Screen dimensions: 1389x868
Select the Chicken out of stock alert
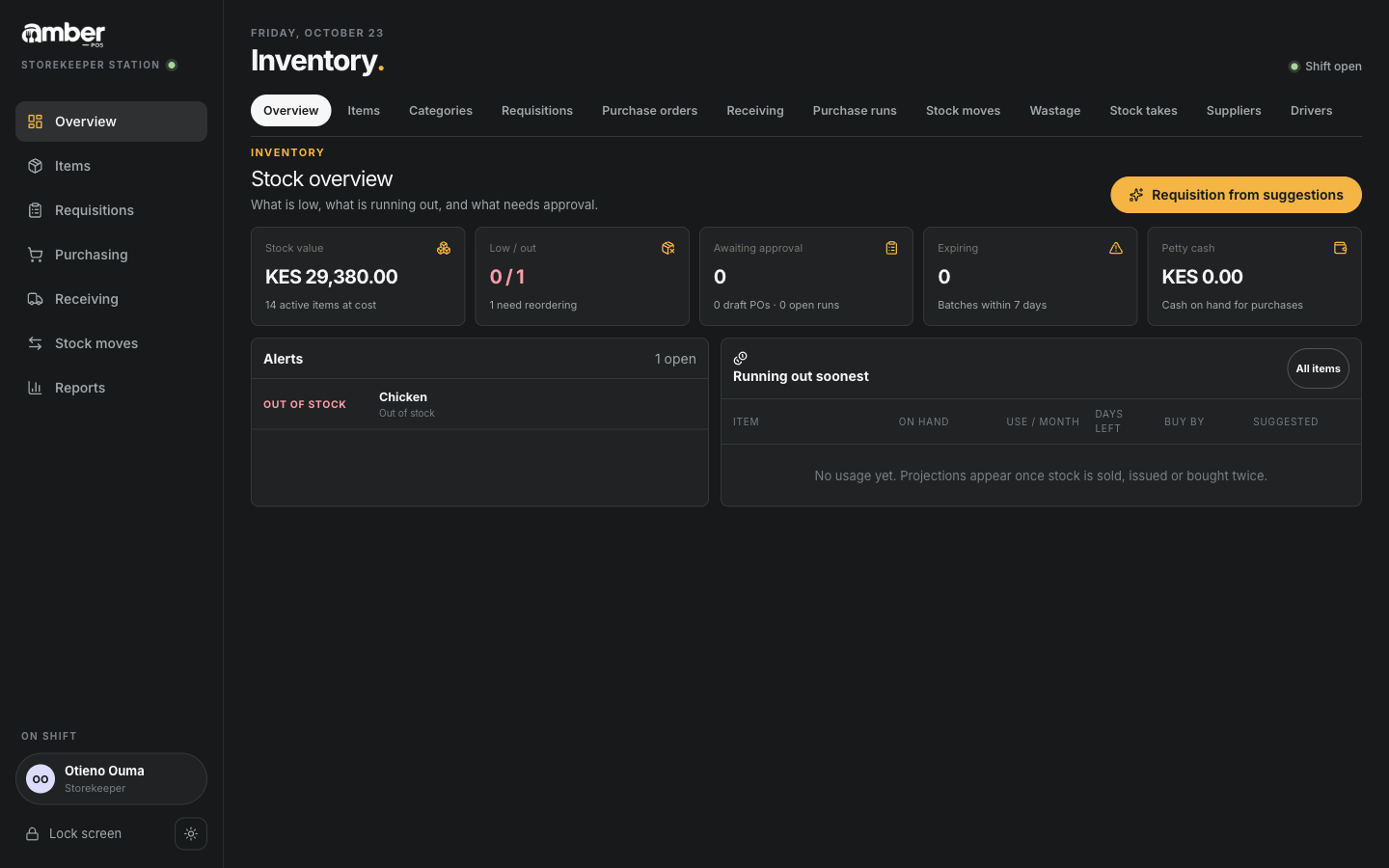[479, 404]
